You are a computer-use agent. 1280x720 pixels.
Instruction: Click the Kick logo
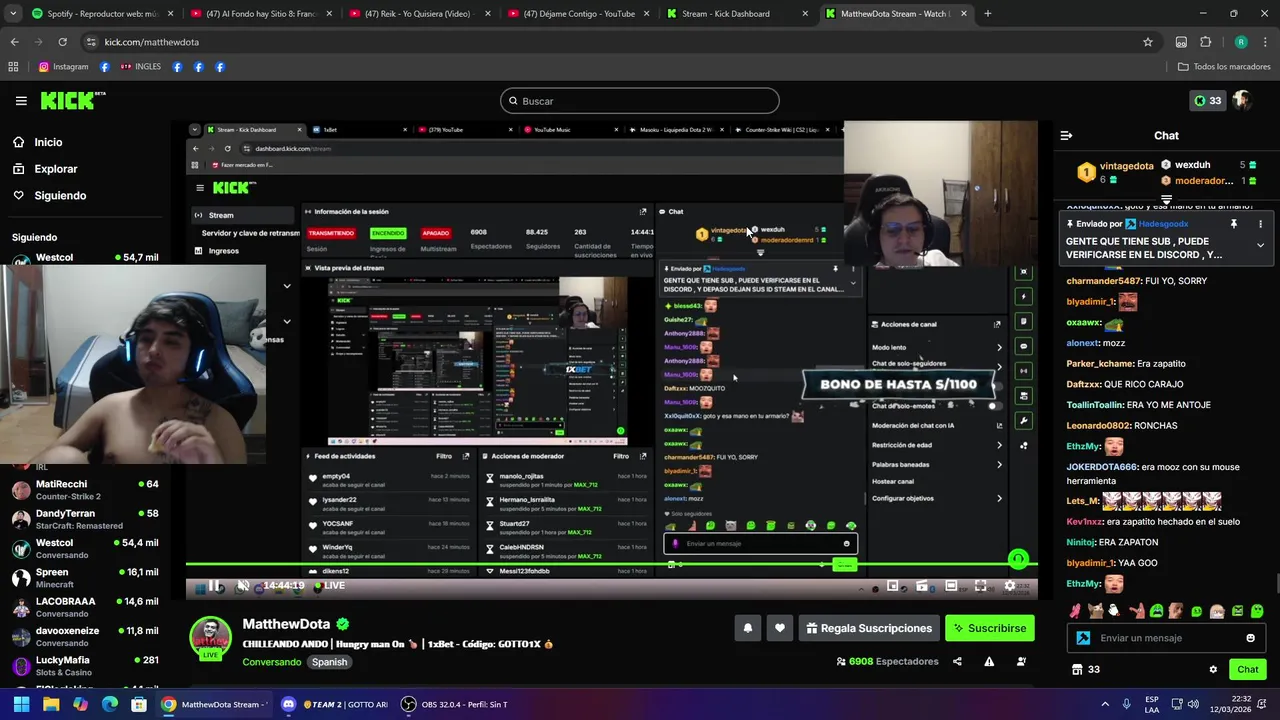(72, 100)
